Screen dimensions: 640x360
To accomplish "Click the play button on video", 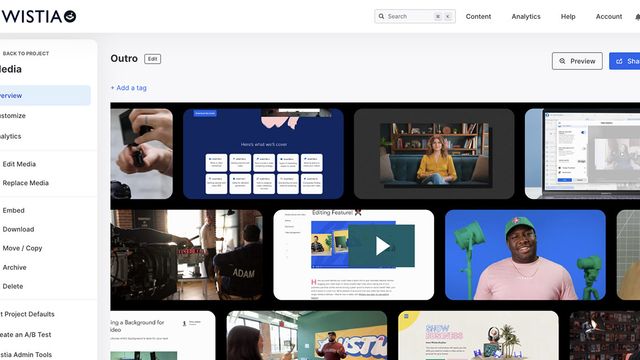I will click(x=382, y=246).
